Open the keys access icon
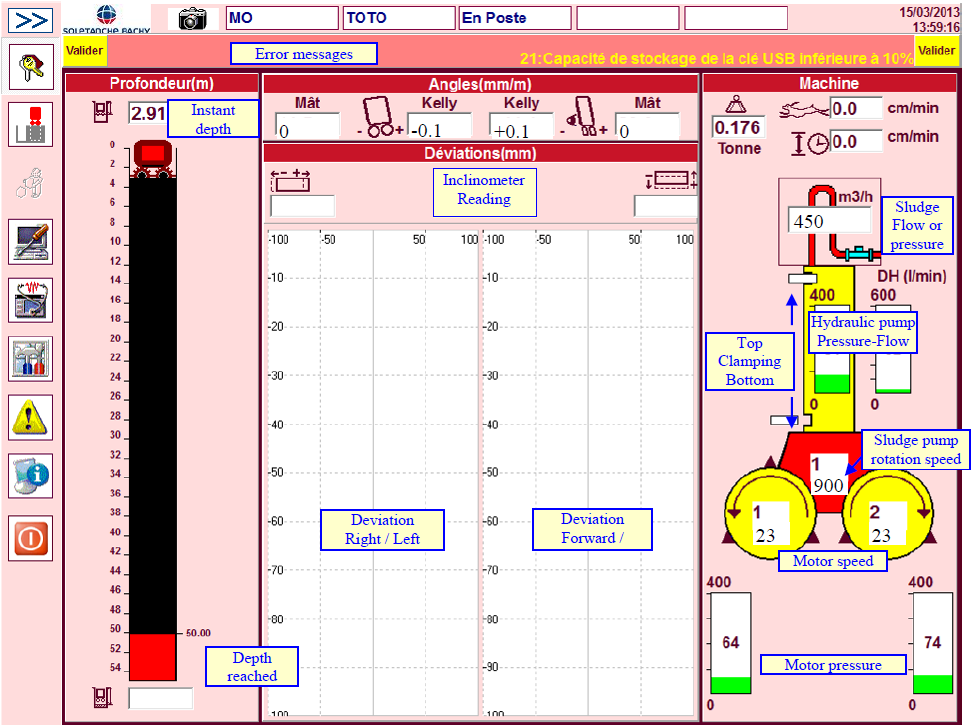The width and height of the screenshot is (972, 727). 31,66
